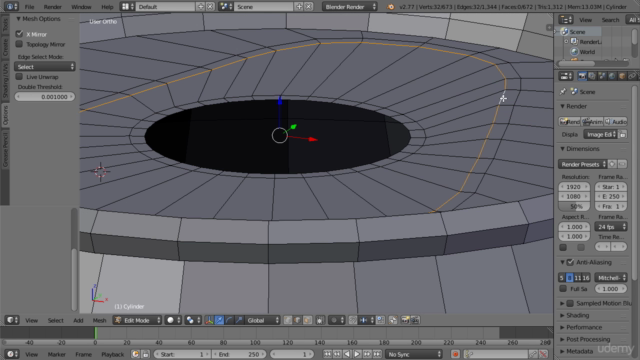Select 16 anti-aliasing samples
This screenshot has height=360, width=640.
[x=586, y=278]
